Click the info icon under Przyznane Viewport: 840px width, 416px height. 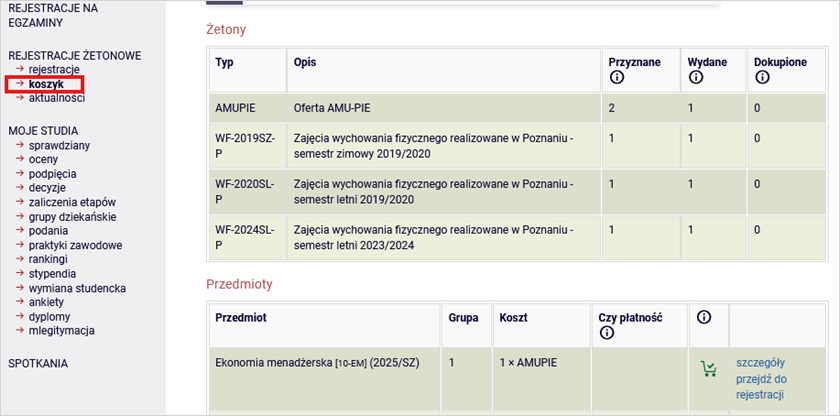(x=617, y=77)
